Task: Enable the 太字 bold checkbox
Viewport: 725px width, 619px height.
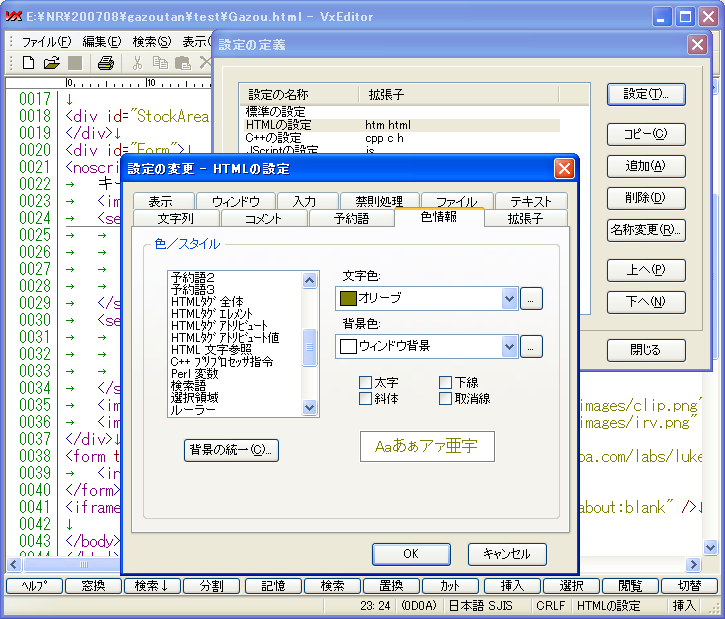Action: (365, 382)
